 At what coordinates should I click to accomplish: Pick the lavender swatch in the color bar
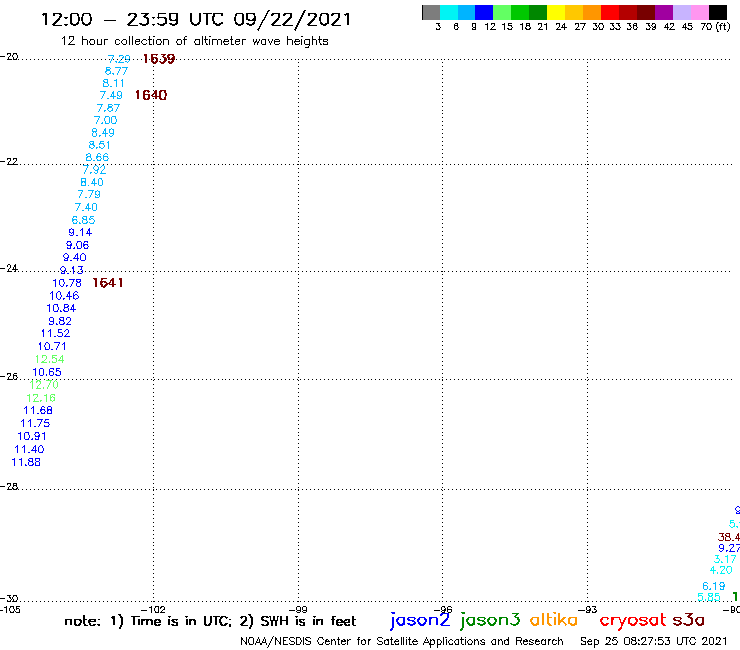(x=682, y=12)
